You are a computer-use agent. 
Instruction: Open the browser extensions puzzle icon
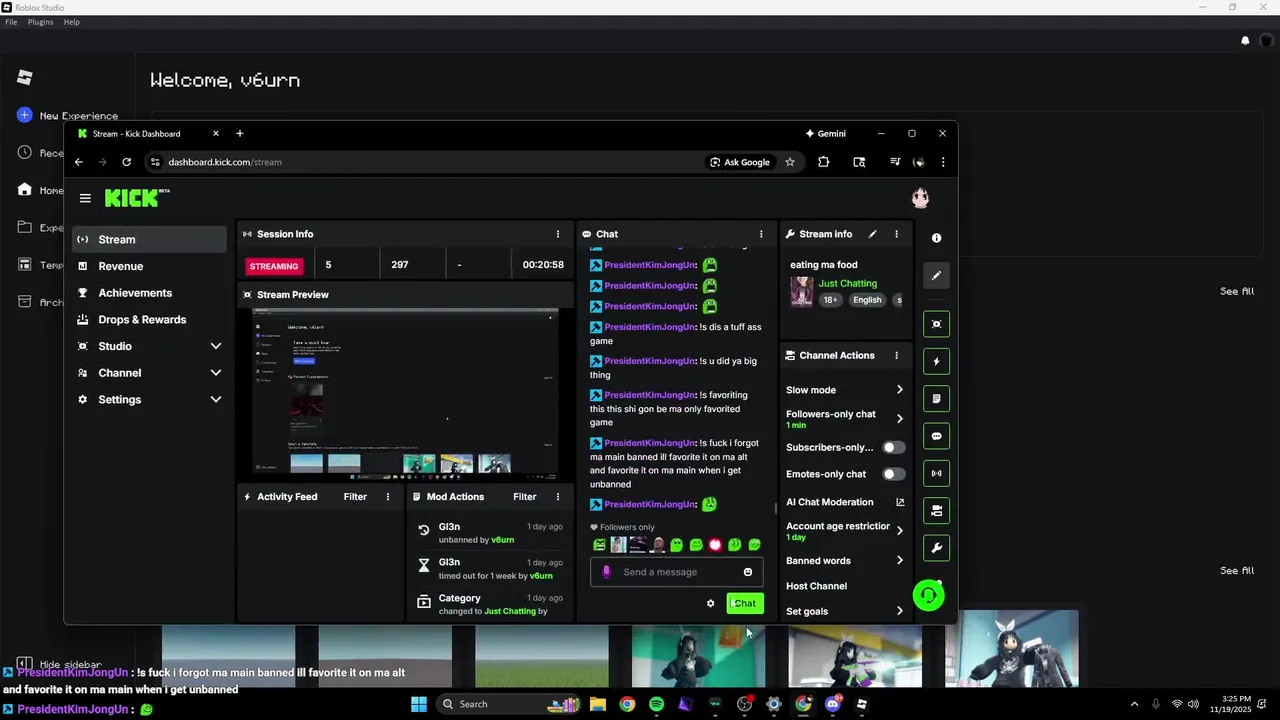pyautogui.click(x=823, y=162)
